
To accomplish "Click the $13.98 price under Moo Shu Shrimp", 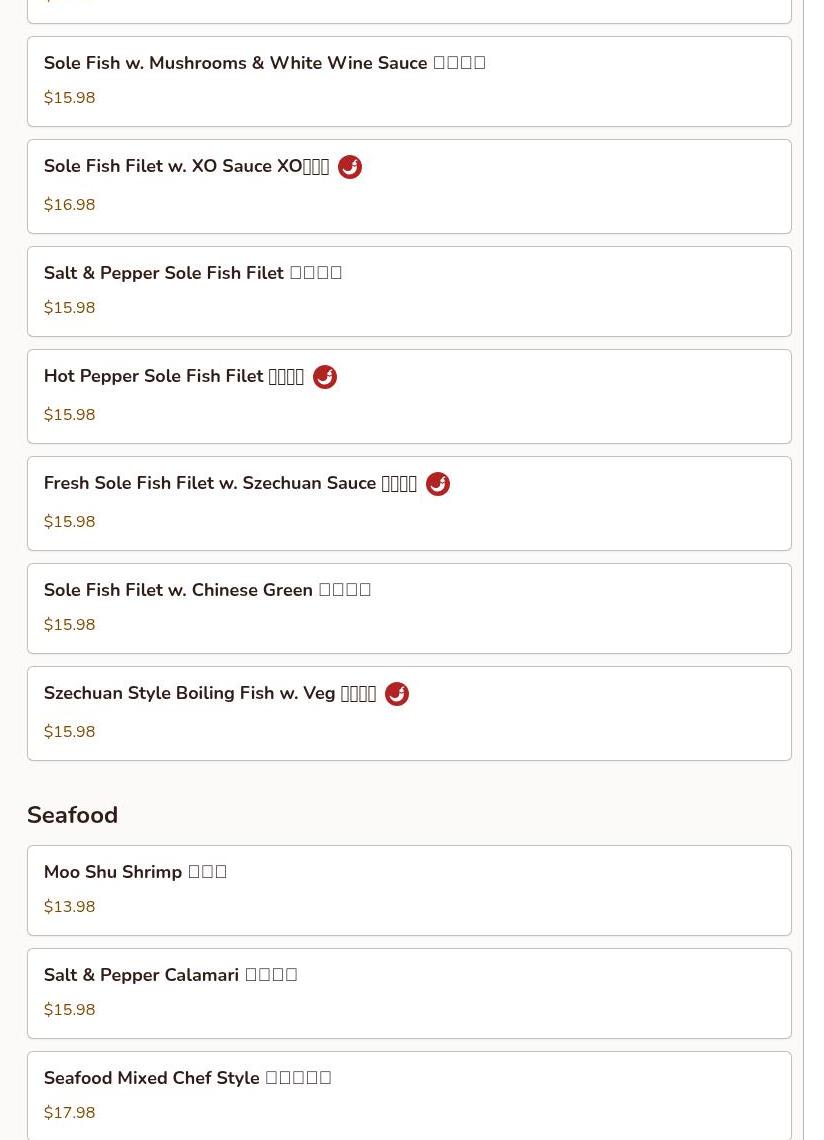I will click(70, 907).
